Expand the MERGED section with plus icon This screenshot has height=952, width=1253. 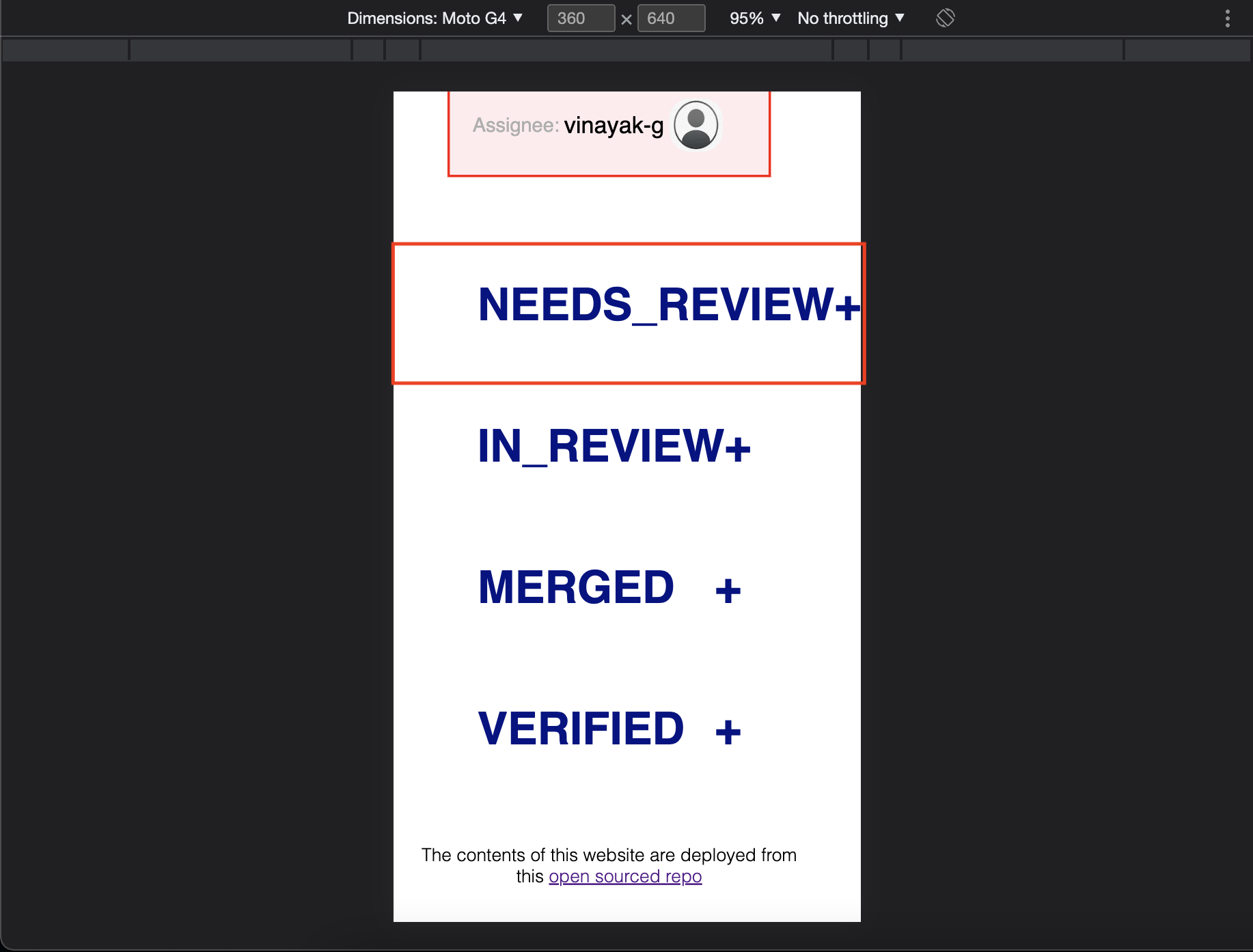point(728,591)
